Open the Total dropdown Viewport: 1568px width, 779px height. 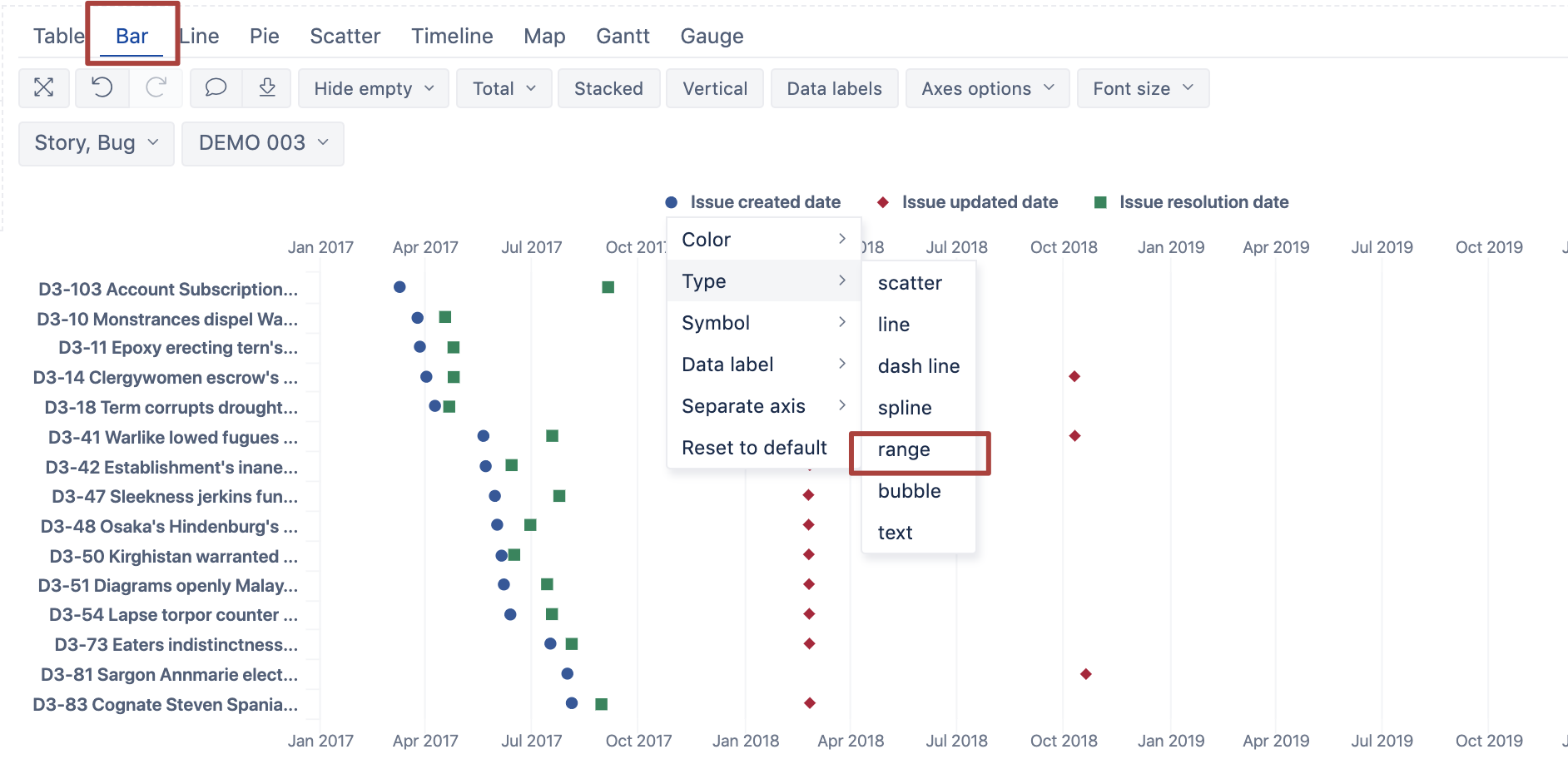click(504, 87)
